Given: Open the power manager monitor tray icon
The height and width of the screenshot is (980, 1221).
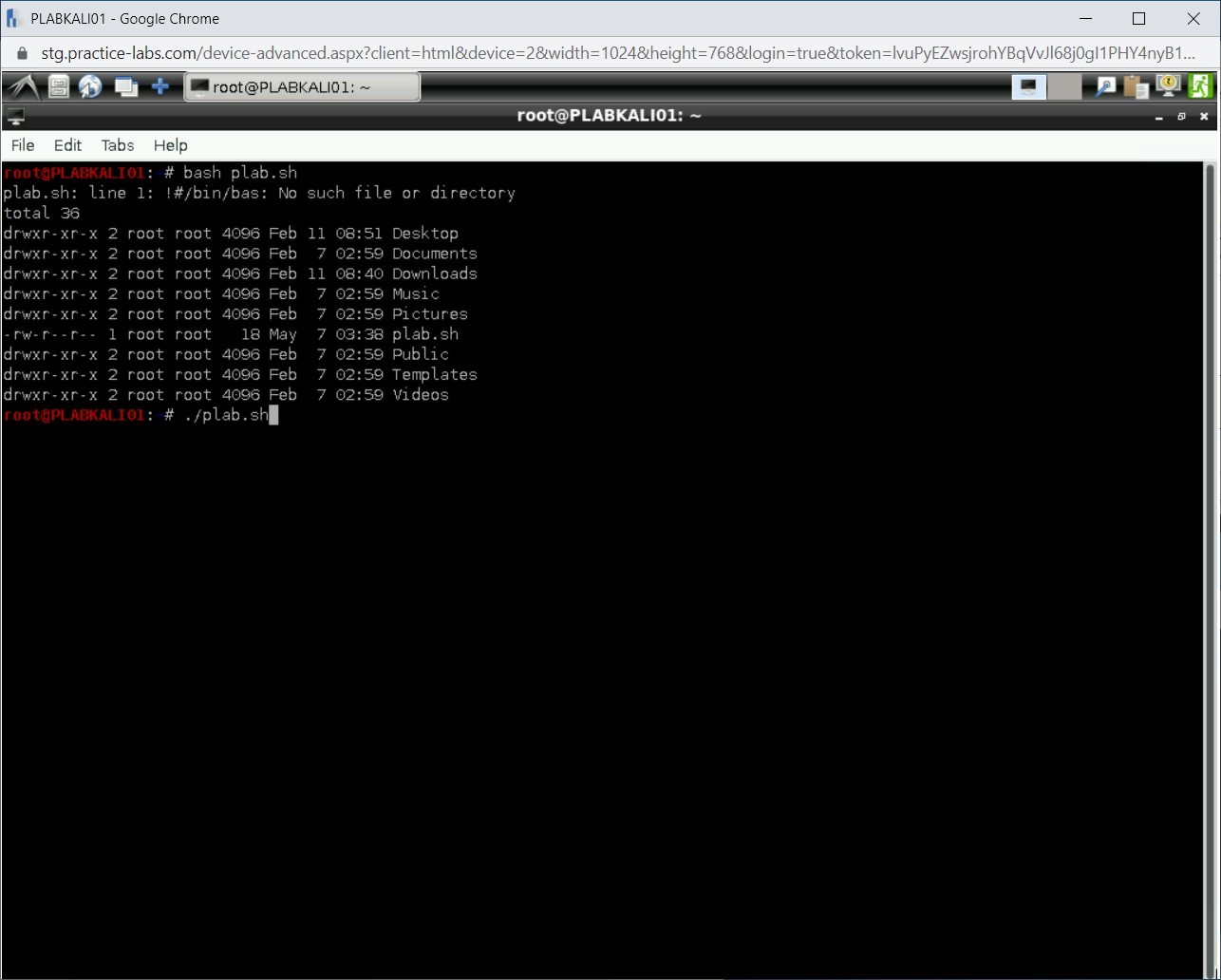Looking at the screenshot, I should [x=1168, y=86].
